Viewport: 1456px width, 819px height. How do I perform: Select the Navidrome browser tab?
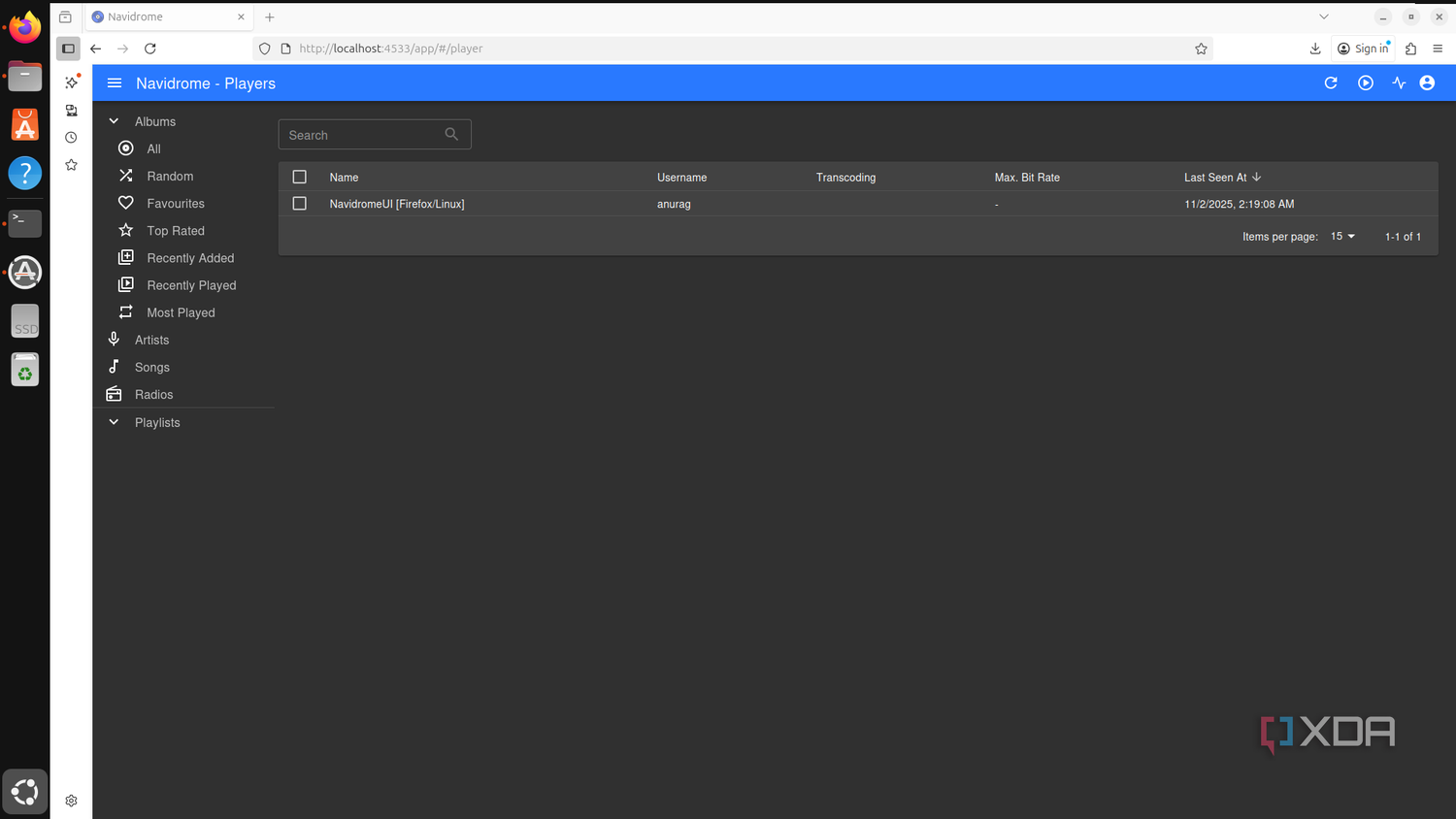pyautogui.click(x=169, y=16)
